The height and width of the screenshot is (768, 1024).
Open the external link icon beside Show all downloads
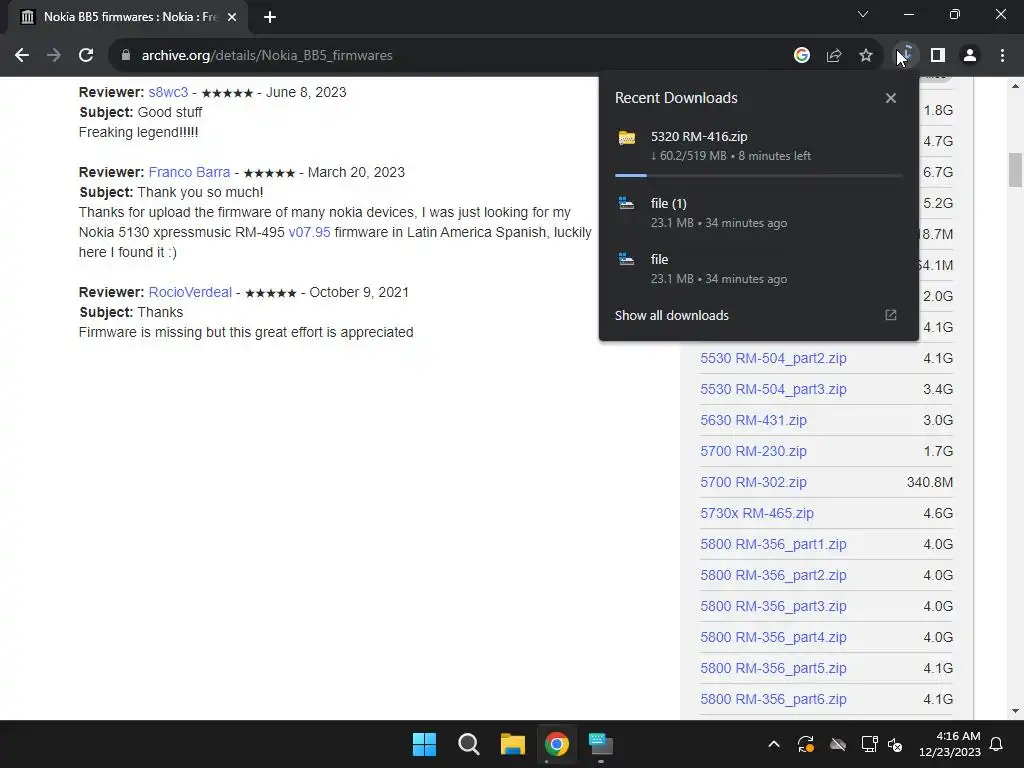click(890, 315)
